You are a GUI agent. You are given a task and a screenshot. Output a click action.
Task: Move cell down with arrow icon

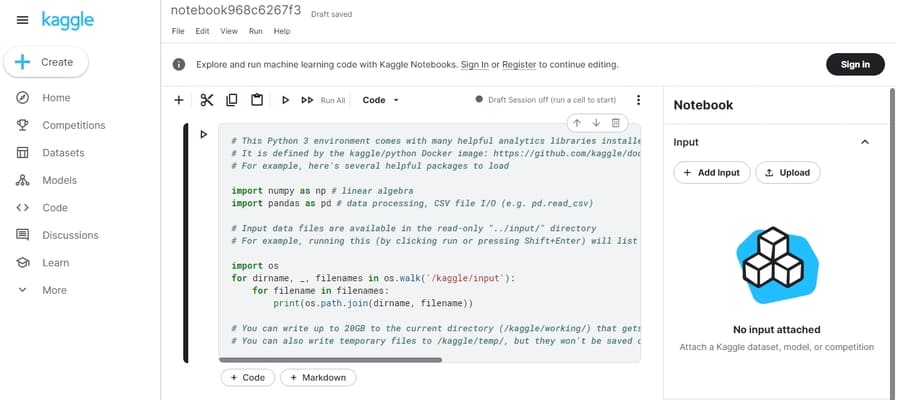click(596, 123)
